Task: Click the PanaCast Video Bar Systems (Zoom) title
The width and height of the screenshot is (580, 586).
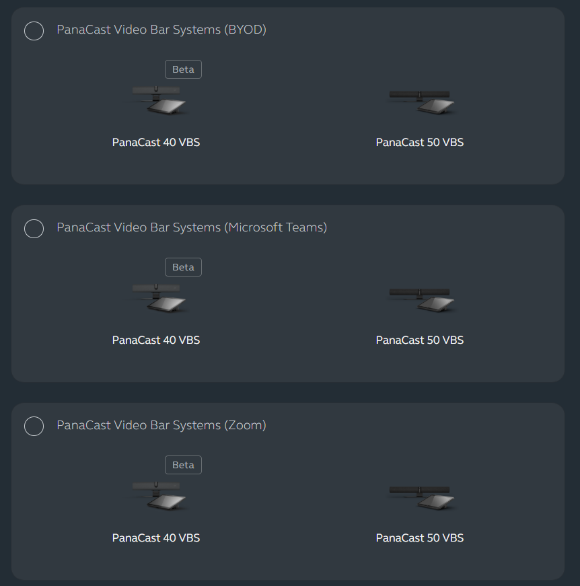Action: click(x=161, y=425)
